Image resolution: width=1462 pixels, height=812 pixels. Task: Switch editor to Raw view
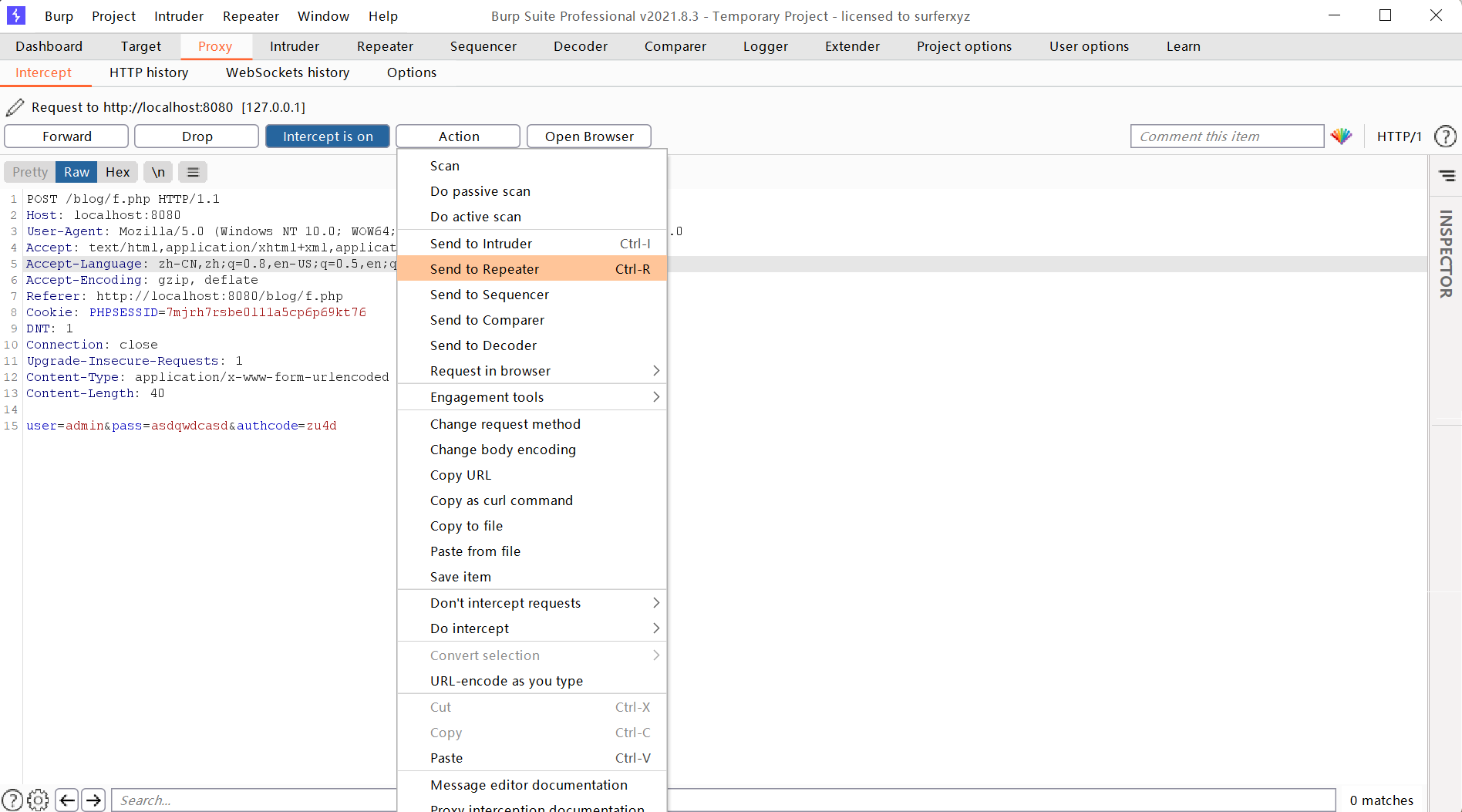coord(76,172)
